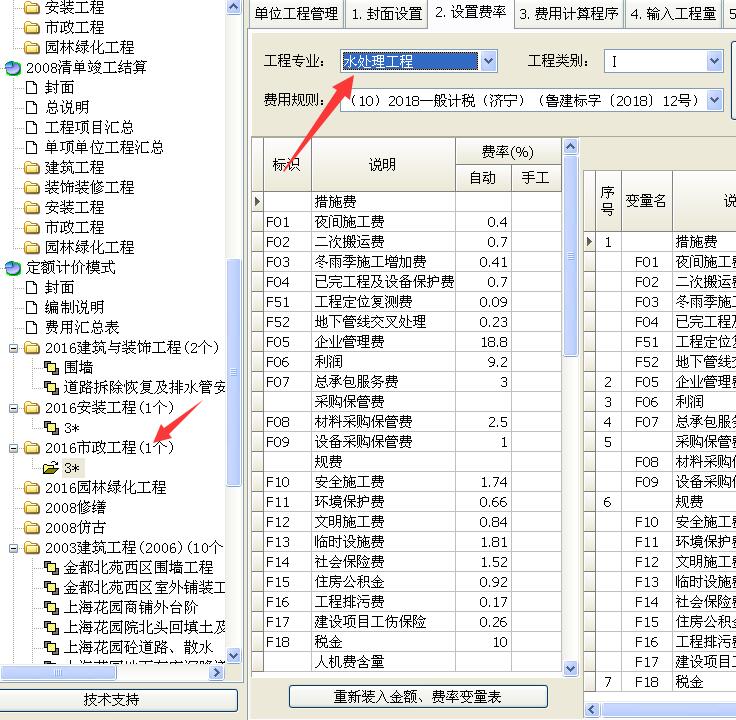Screen dimensions: 736x720
Task: Click the 重新装入金额、费率变量表 button
Action: click(418, 697)
